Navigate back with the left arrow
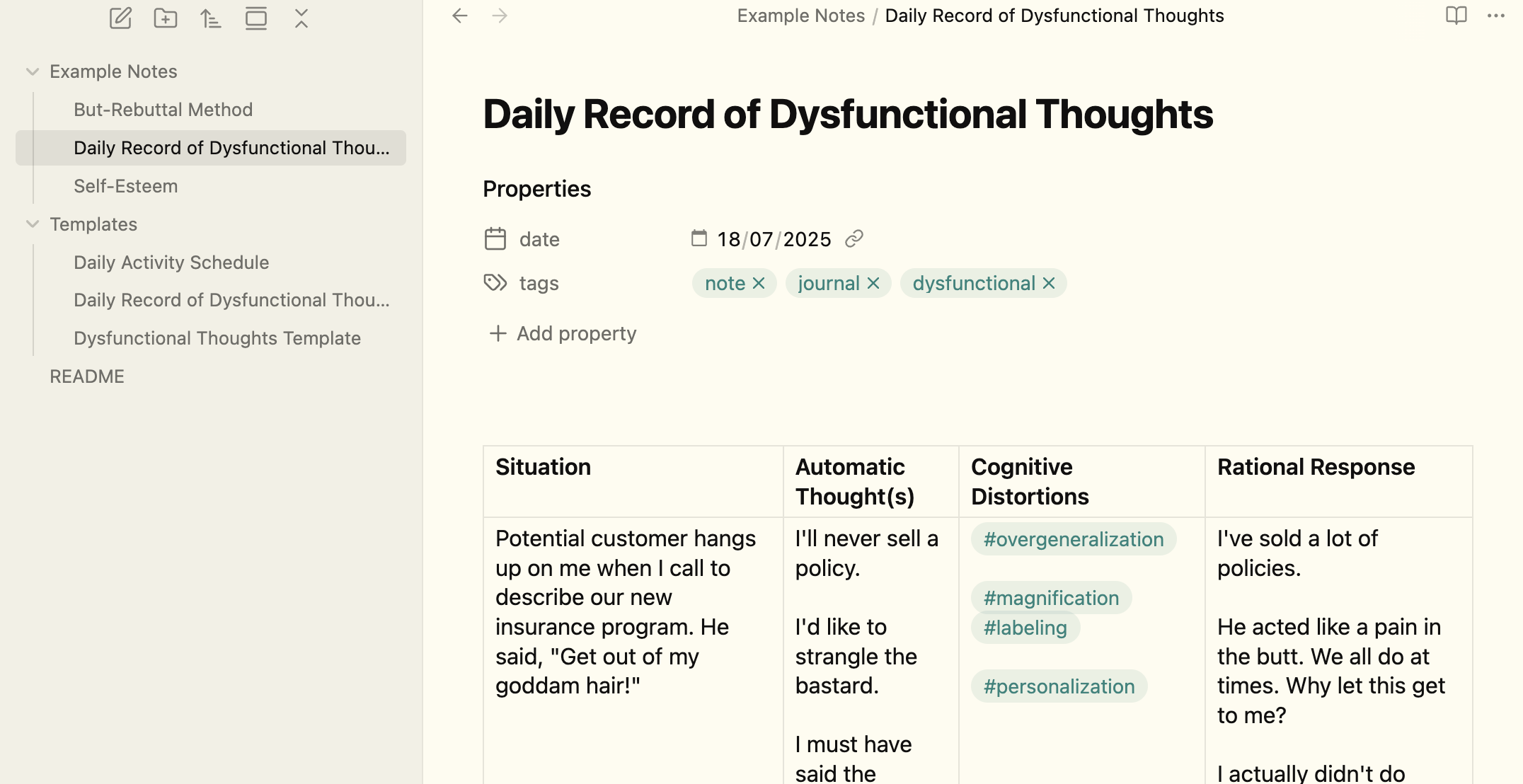The height and width of the screenshot is (784, 1523). (x=460, y=16)
